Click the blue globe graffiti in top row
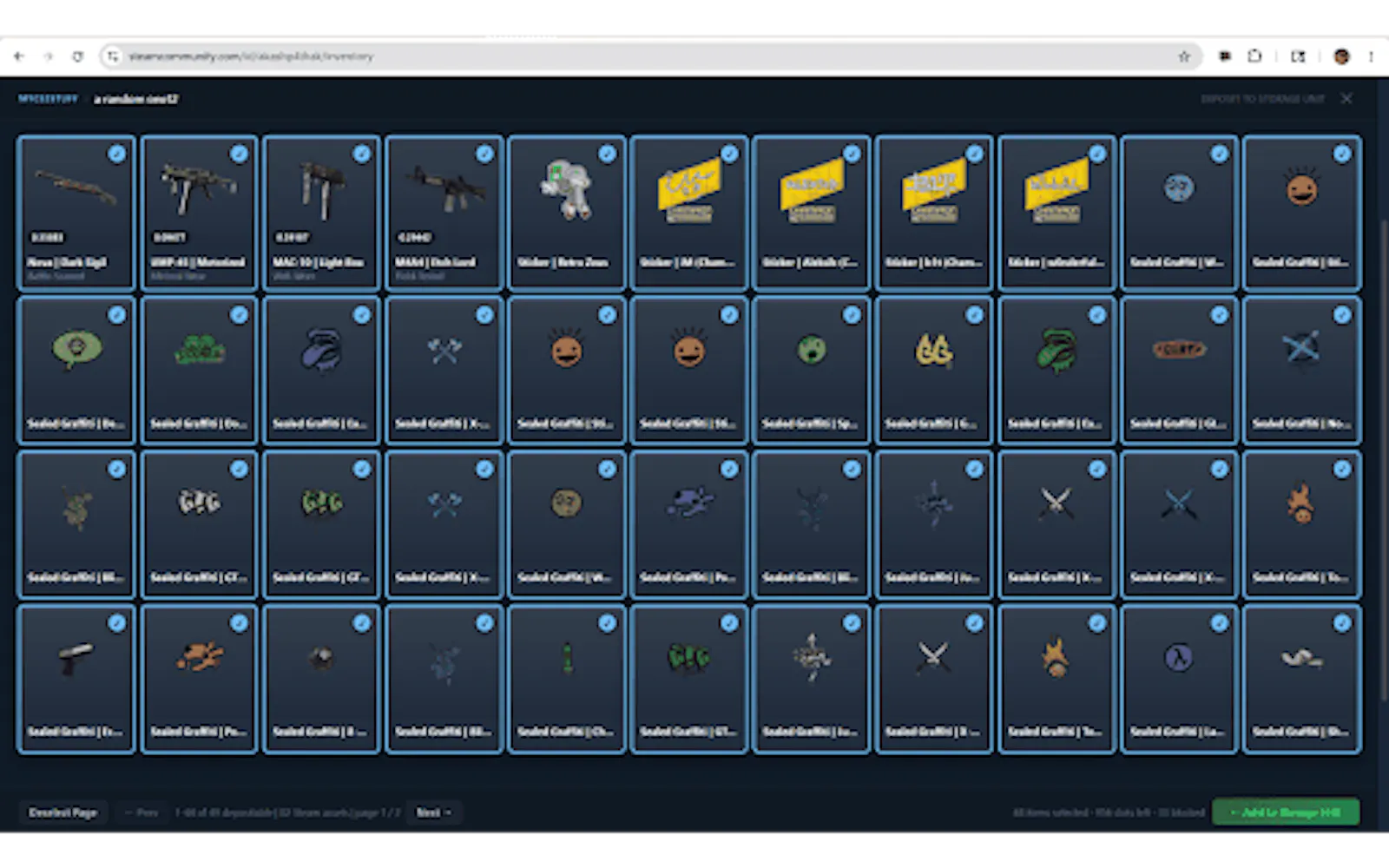This screenshot has height=868, width=1389. tap(1179, 187)
